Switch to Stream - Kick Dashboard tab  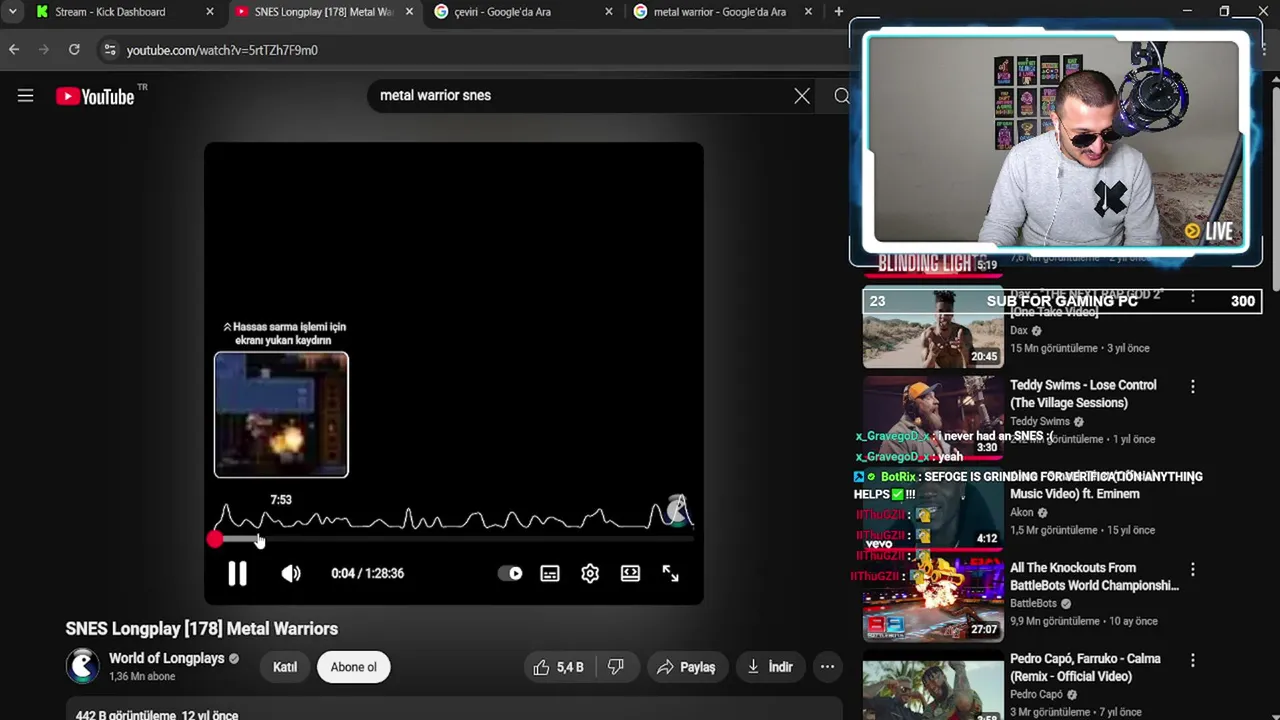[110, 12]
